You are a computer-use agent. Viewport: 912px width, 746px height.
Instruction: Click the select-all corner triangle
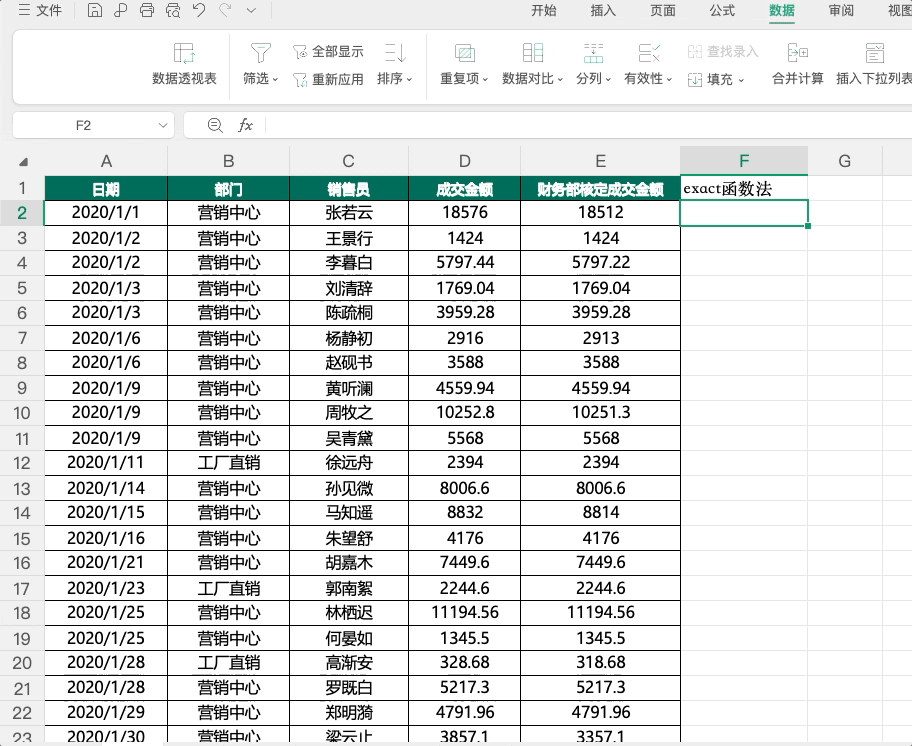tap(23, 162)
